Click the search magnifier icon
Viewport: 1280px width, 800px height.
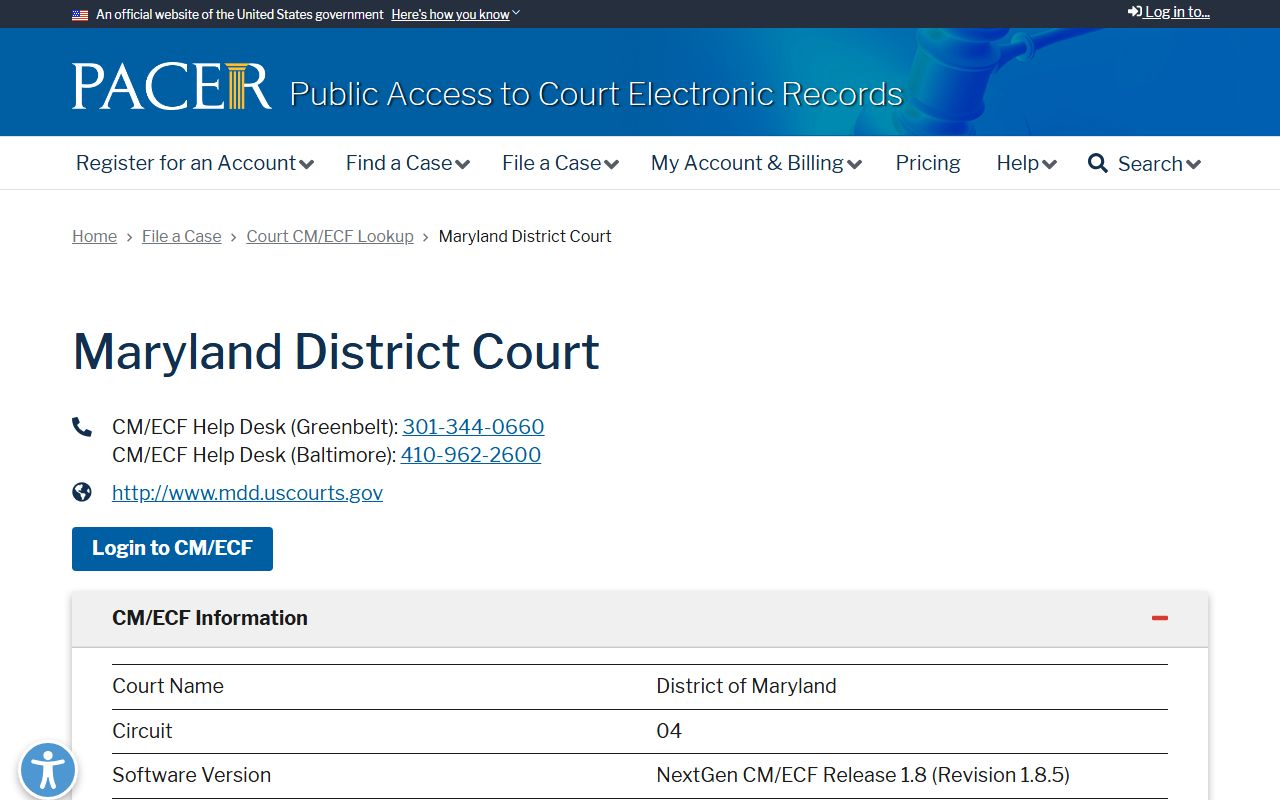(x=1097, y=163)
